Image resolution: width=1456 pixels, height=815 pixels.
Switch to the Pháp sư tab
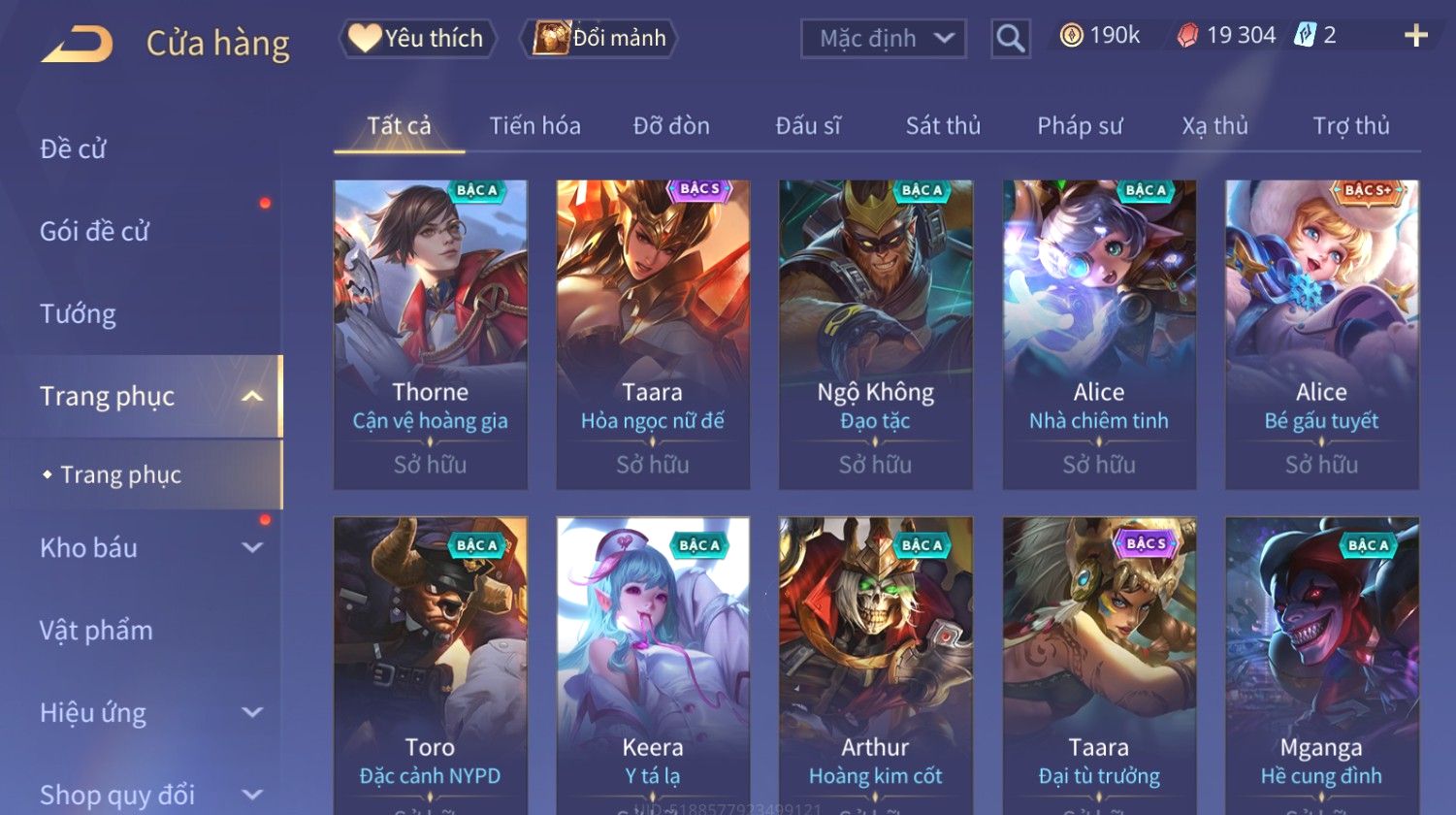coord(1080,125)
